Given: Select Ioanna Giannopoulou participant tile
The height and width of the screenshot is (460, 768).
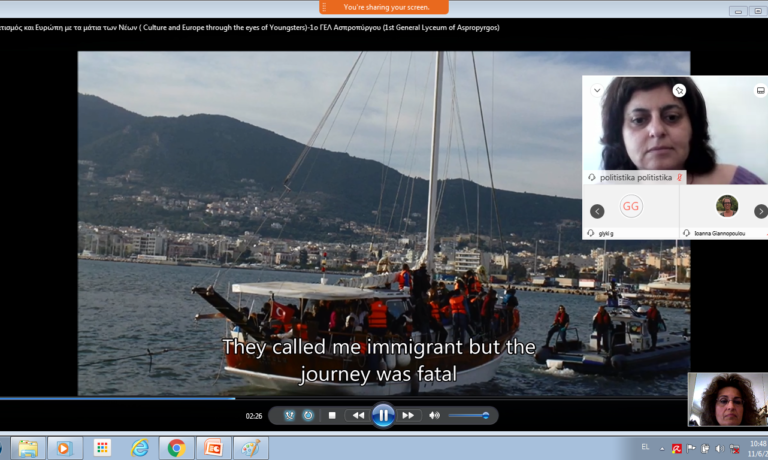Looking at the screenshot, I should (x=727, y=207).
